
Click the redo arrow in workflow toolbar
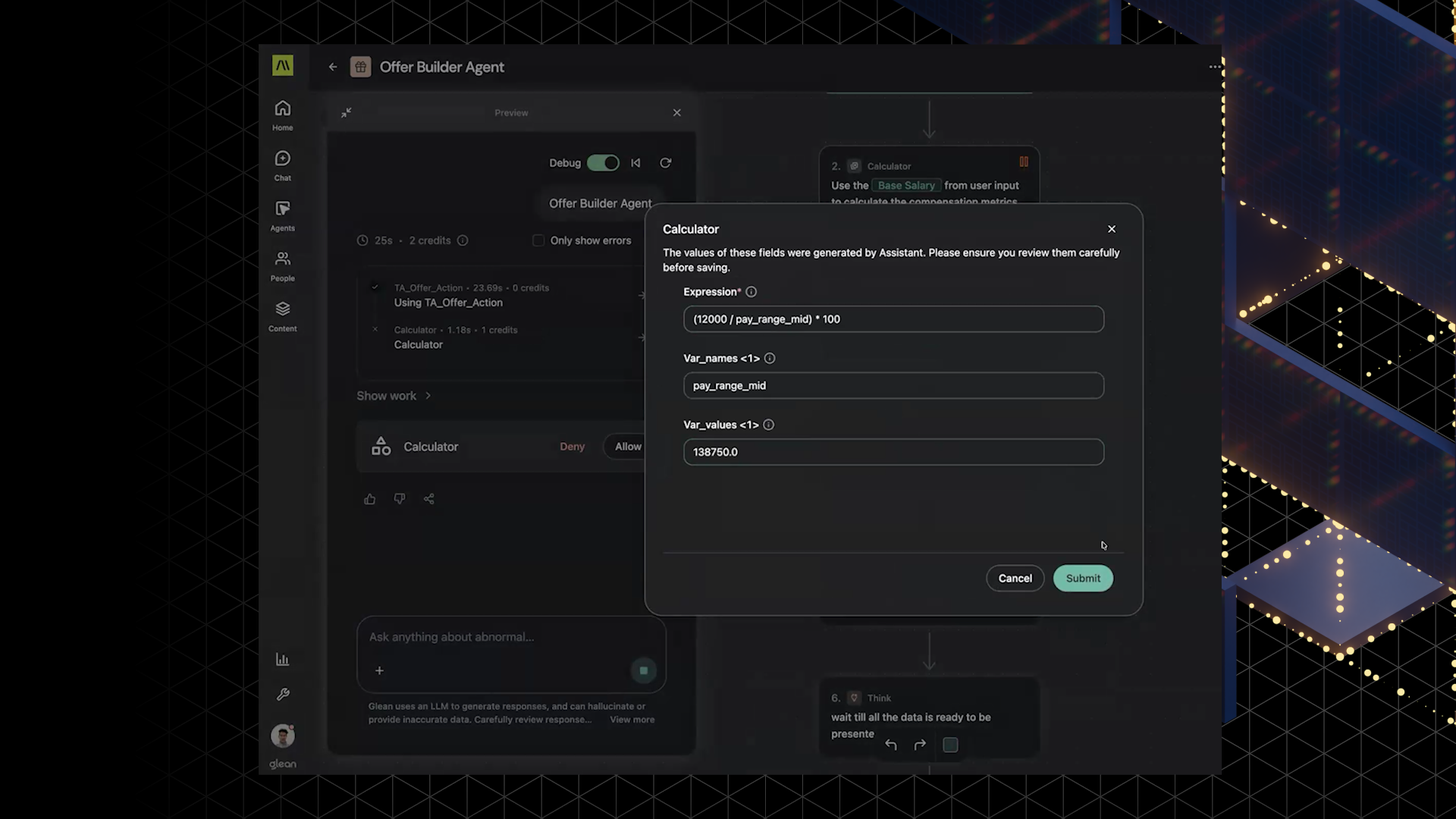(920, 745)
